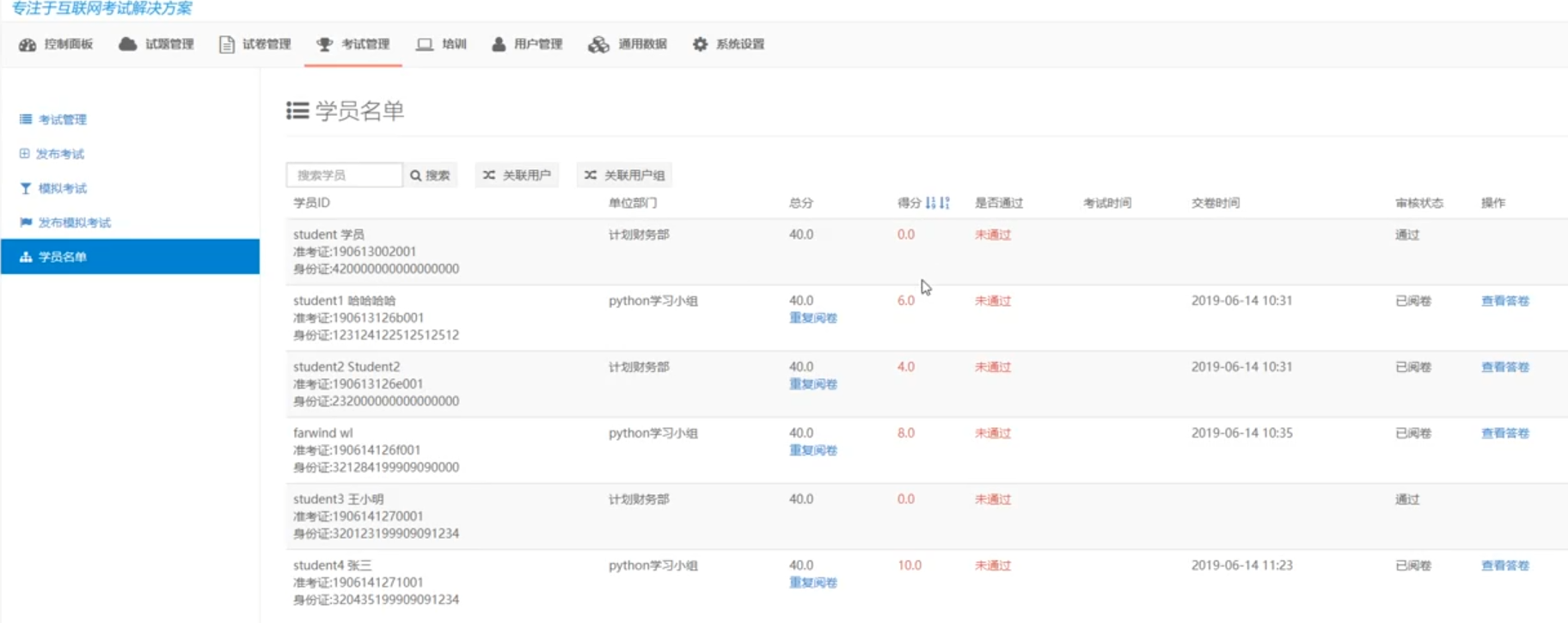This screenshot has width=1568, height=623.
Task: Click 已阅卷 status in student1's row
Action: pos(1413,301)
